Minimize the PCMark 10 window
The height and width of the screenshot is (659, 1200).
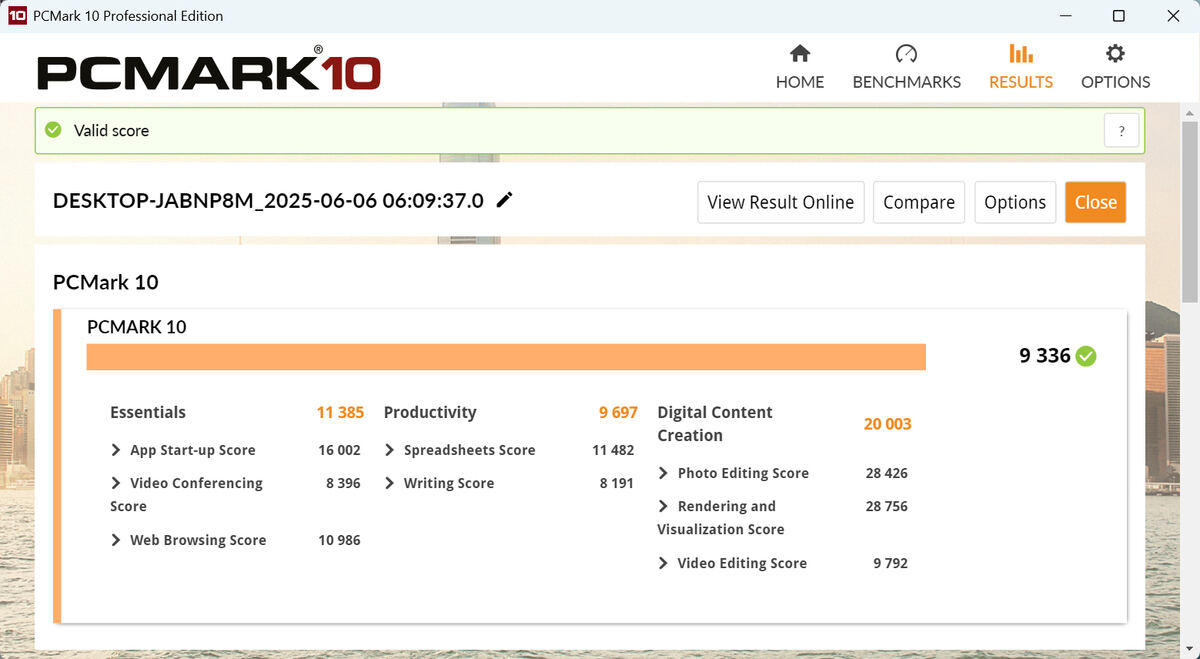[1064, 16]
